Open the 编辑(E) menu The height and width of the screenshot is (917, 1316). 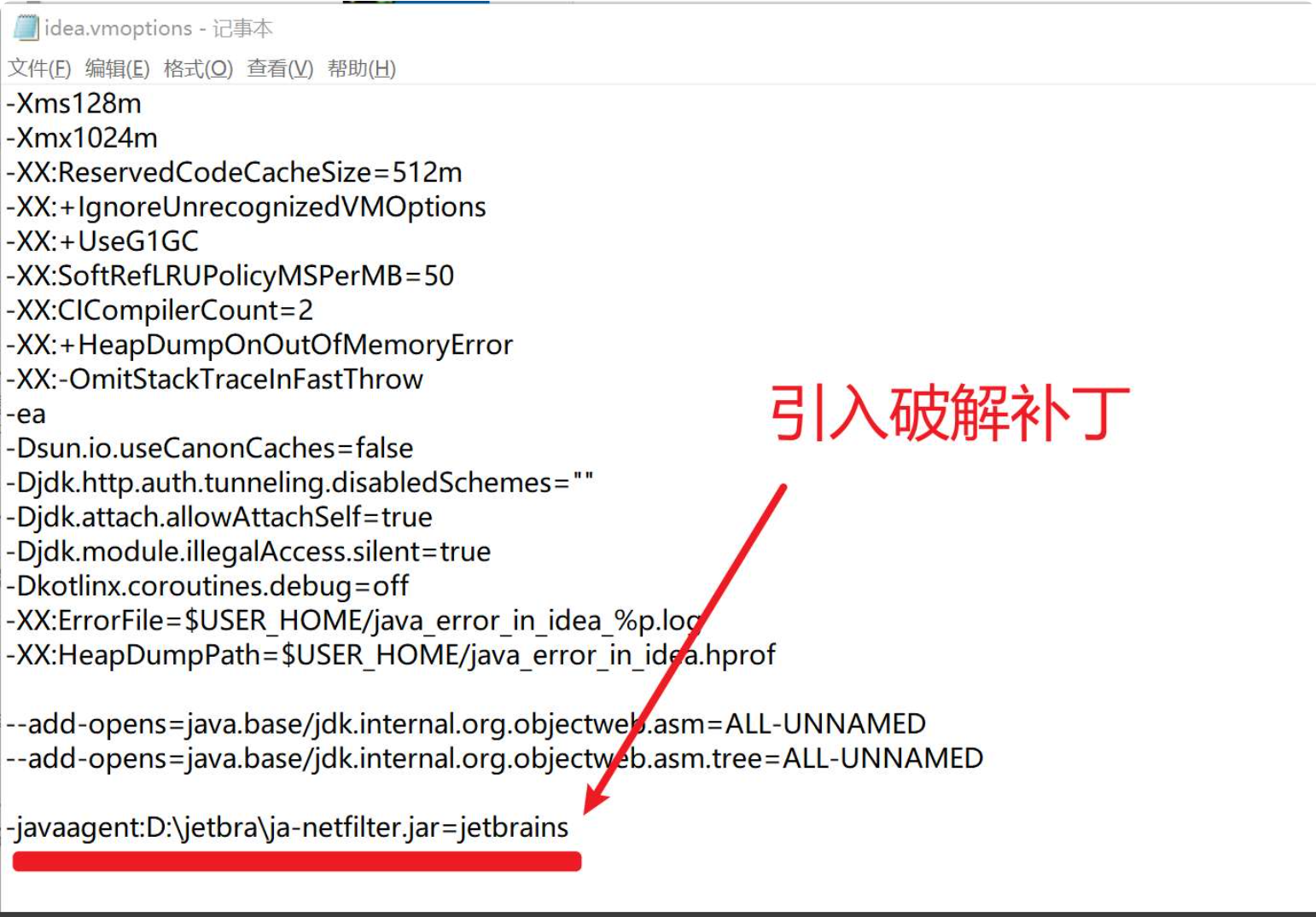(x=117, y=68)
